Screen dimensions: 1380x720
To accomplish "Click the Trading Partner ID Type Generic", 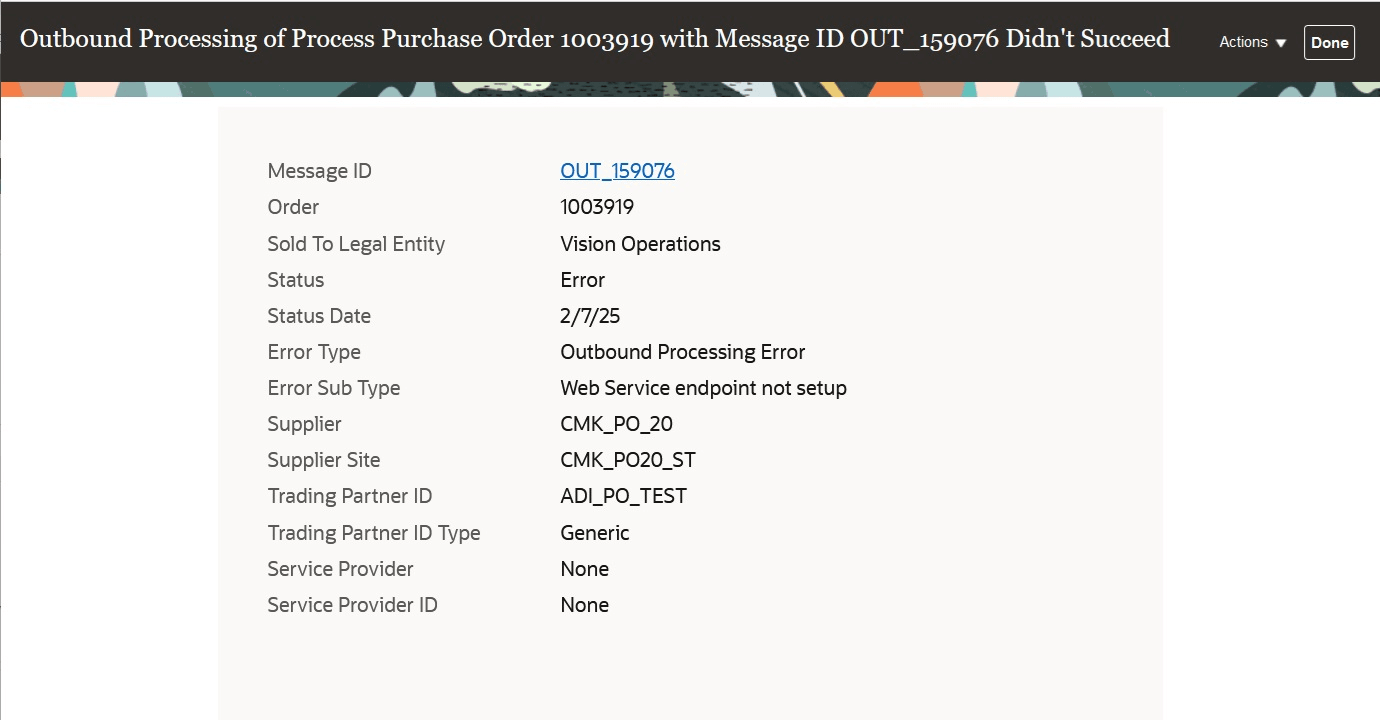I will (x=594, y=532).
